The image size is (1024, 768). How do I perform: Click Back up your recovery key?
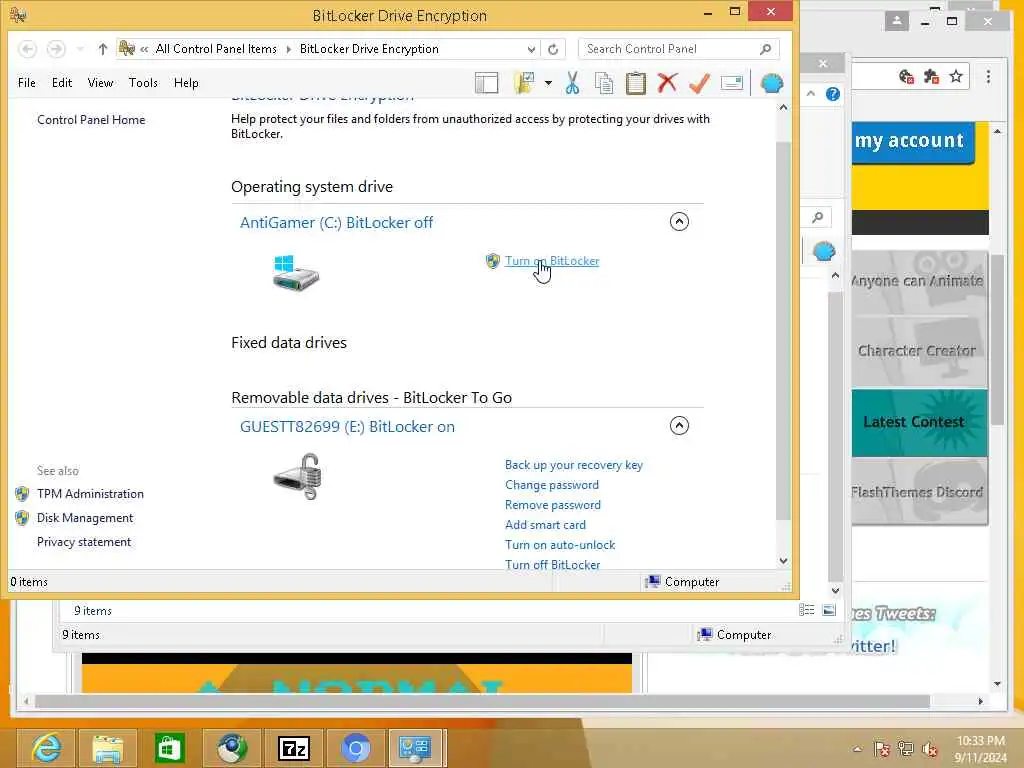click(573, 465)
